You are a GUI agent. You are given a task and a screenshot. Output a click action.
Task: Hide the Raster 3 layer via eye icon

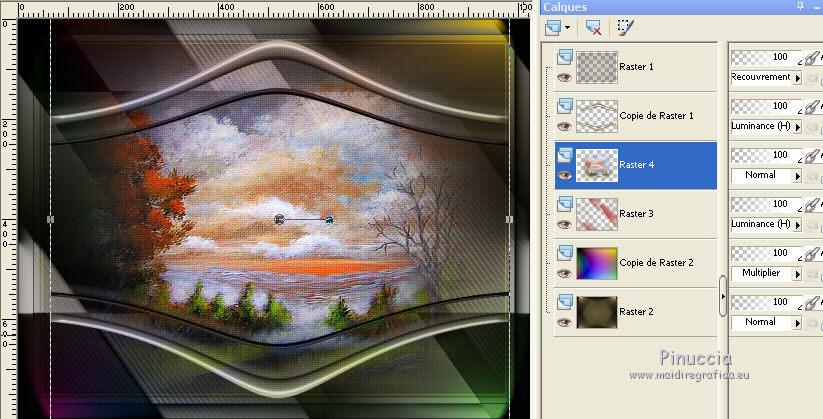[x=564, y=224]
